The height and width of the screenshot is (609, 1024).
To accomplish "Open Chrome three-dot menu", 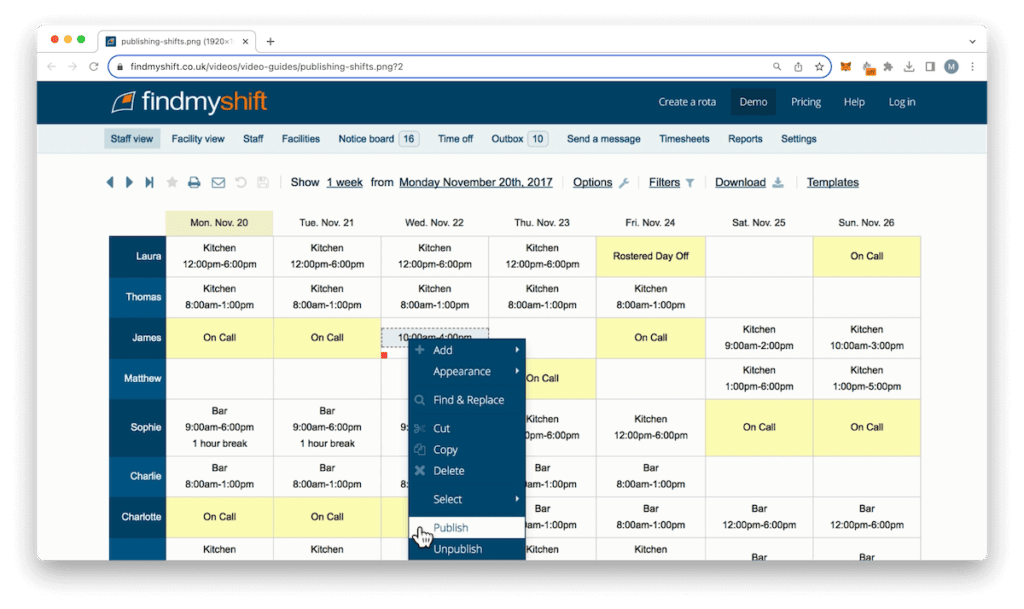I will pyautogui.click(x=972, y=67).
